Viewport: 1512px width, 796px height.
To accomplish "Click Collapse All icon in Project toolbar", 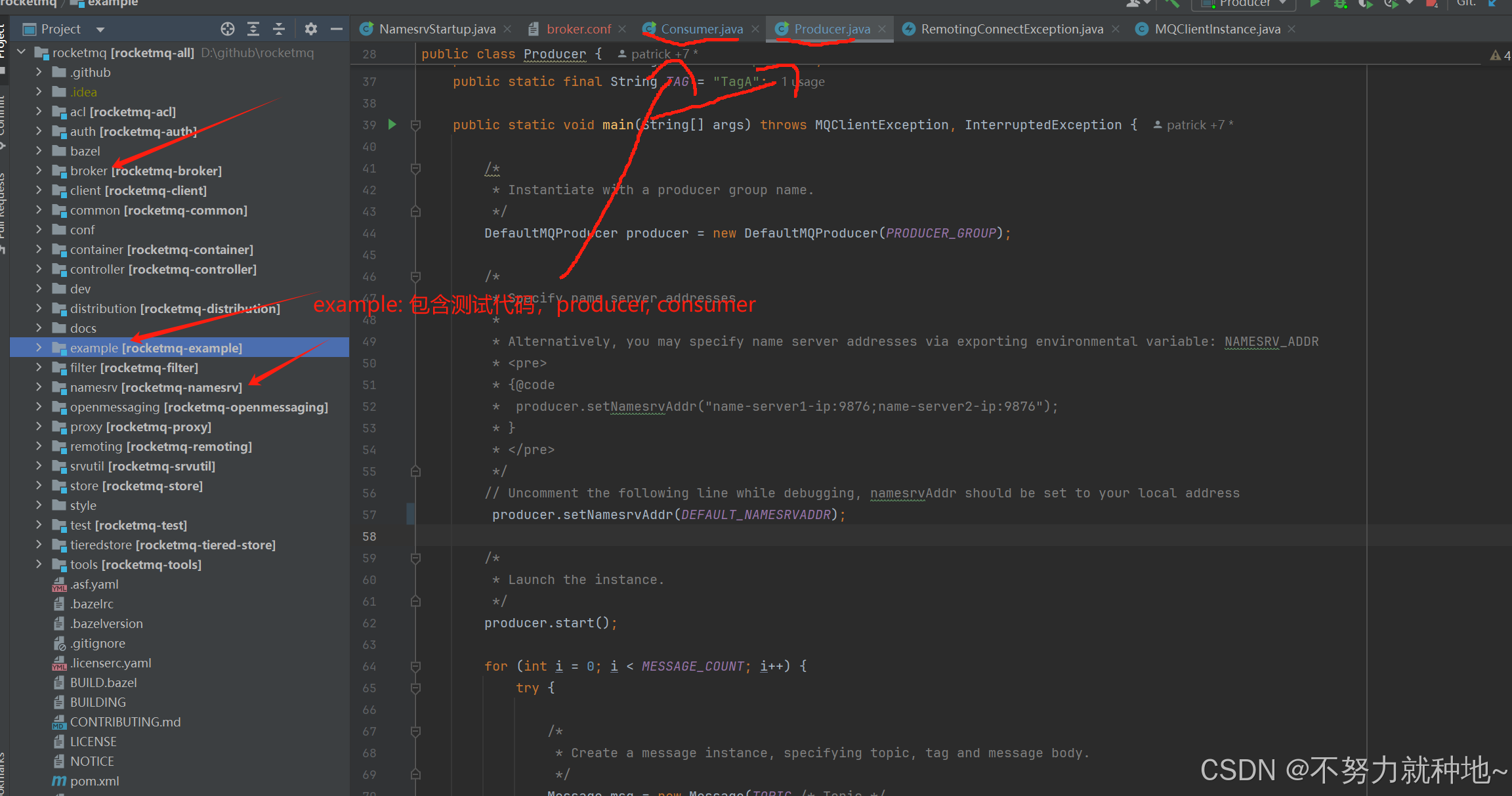I will (x=279, y=29).
